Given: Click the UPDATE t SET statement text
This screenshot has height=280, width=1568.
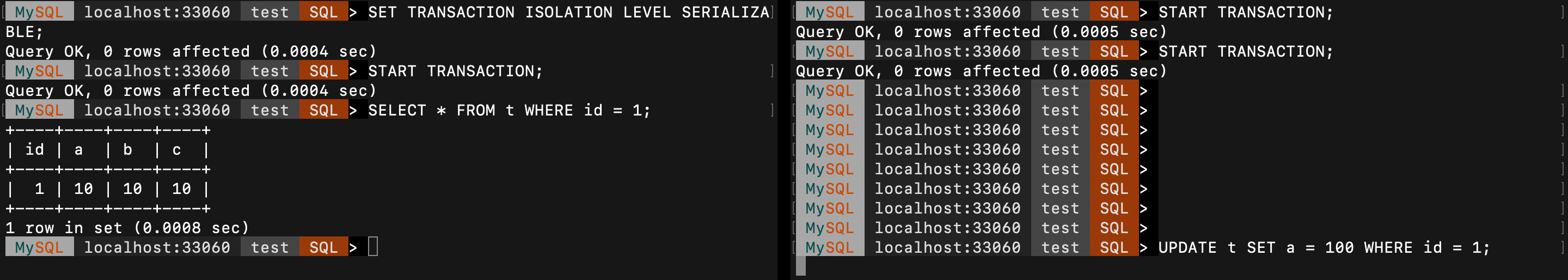Looking at the screenshot, I should [x=1322, y=248].
